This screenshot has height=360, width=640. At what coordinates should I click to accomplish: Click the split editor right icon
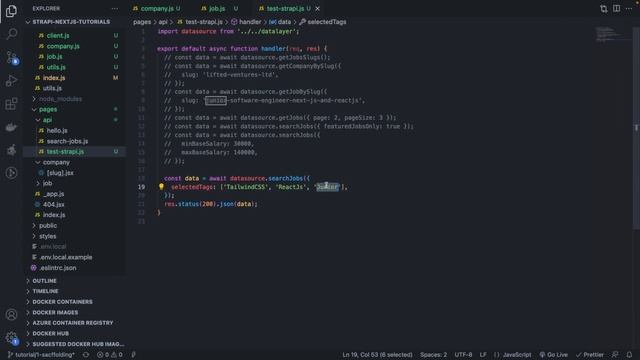616,9
